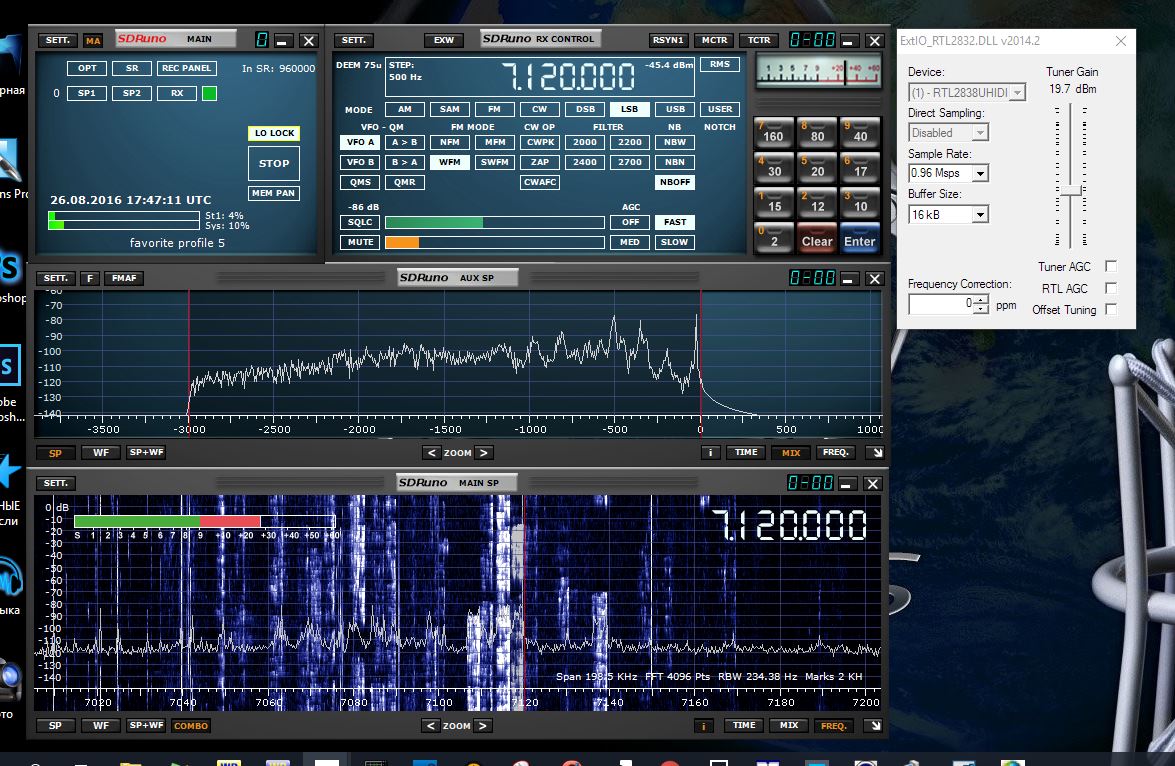This screenshot has height=766, width=1175.
Task: Toggle the SQLC squelch button
Action: (x=360, y=222)
